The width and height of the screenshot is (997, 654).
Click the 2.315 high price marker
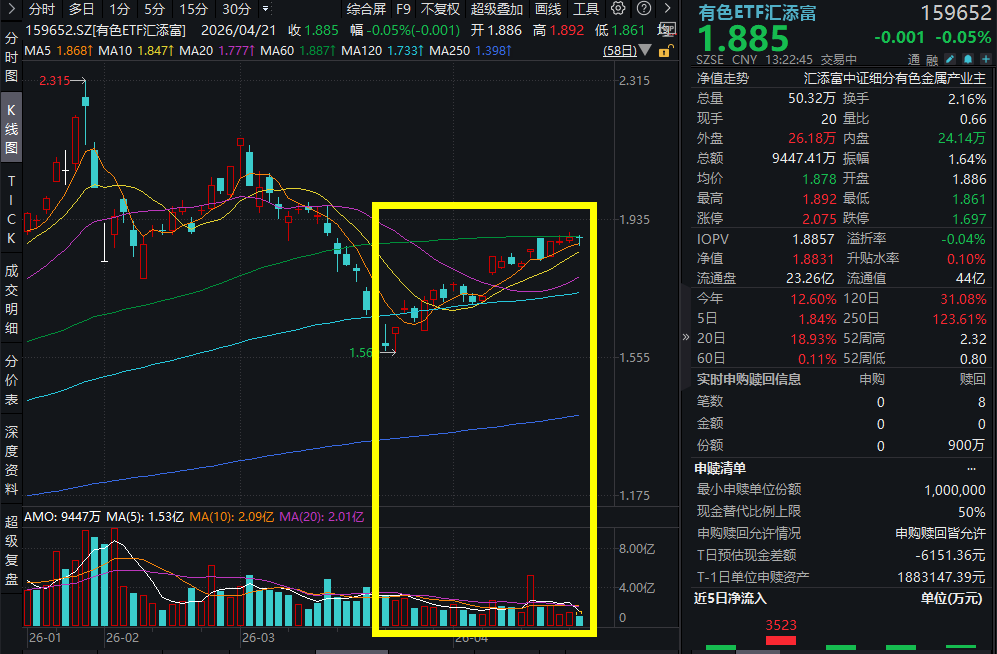54,81
